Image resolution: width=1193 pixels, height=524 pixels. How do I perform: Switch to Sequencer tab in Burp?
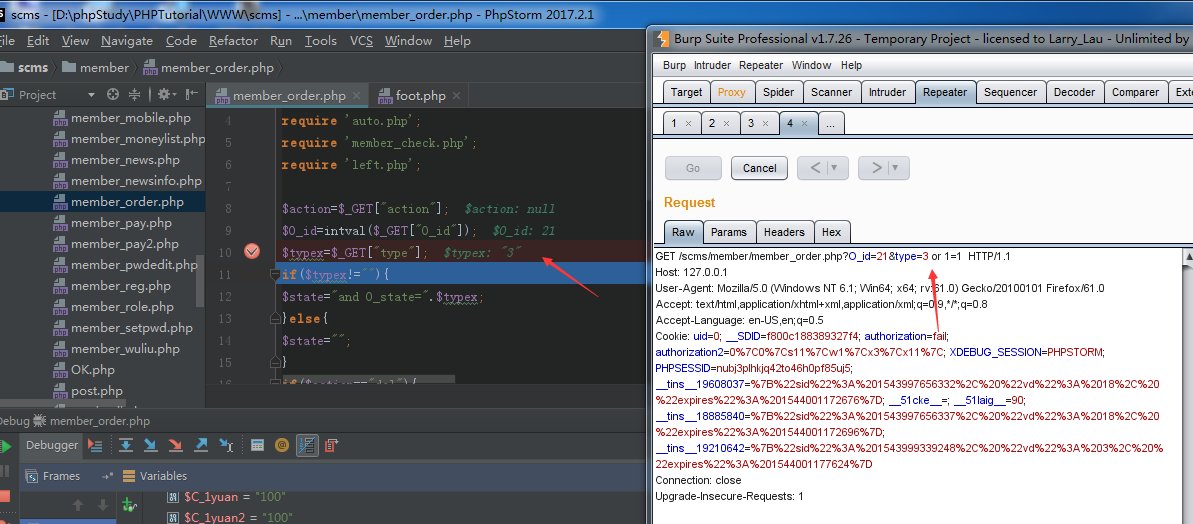1010,92
